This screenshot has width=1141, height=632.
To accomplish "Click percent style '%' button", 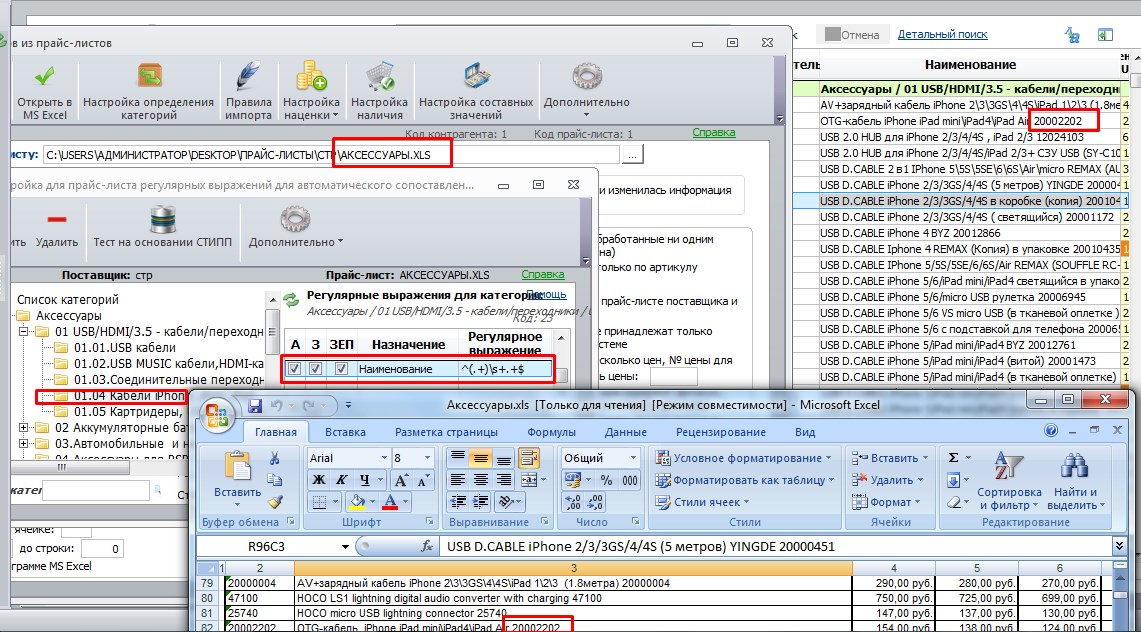I will [606, 480].
